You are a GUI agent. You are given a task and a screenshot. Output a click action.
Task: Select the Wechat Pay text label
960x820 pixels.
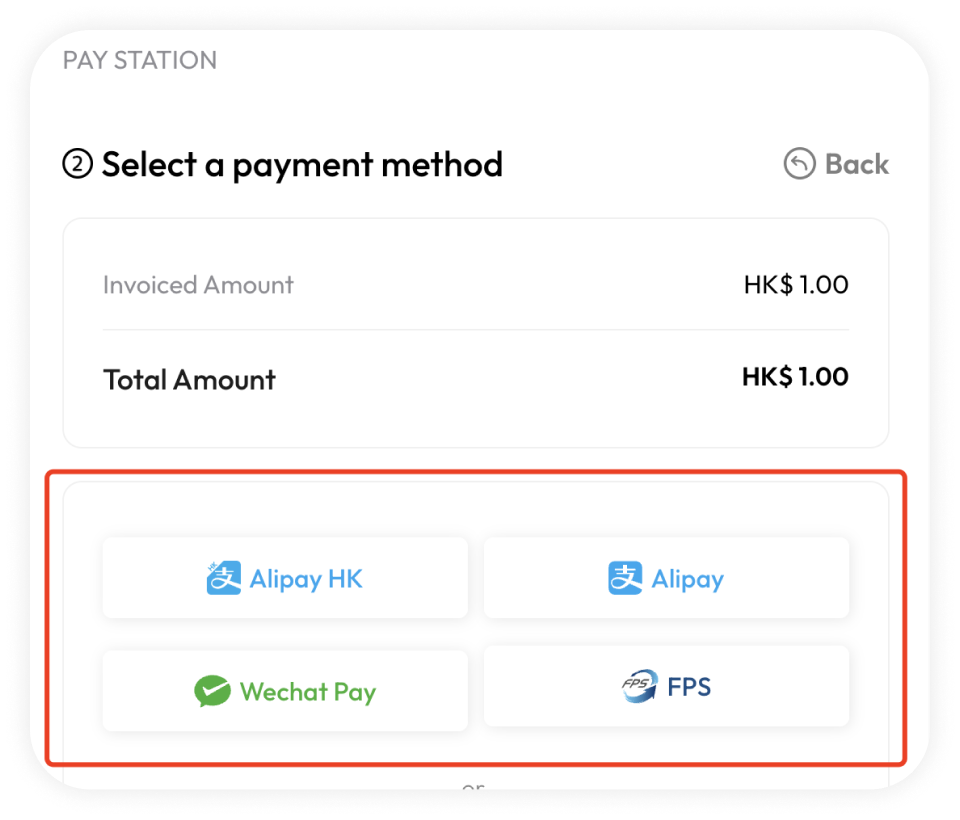[308, 692]
